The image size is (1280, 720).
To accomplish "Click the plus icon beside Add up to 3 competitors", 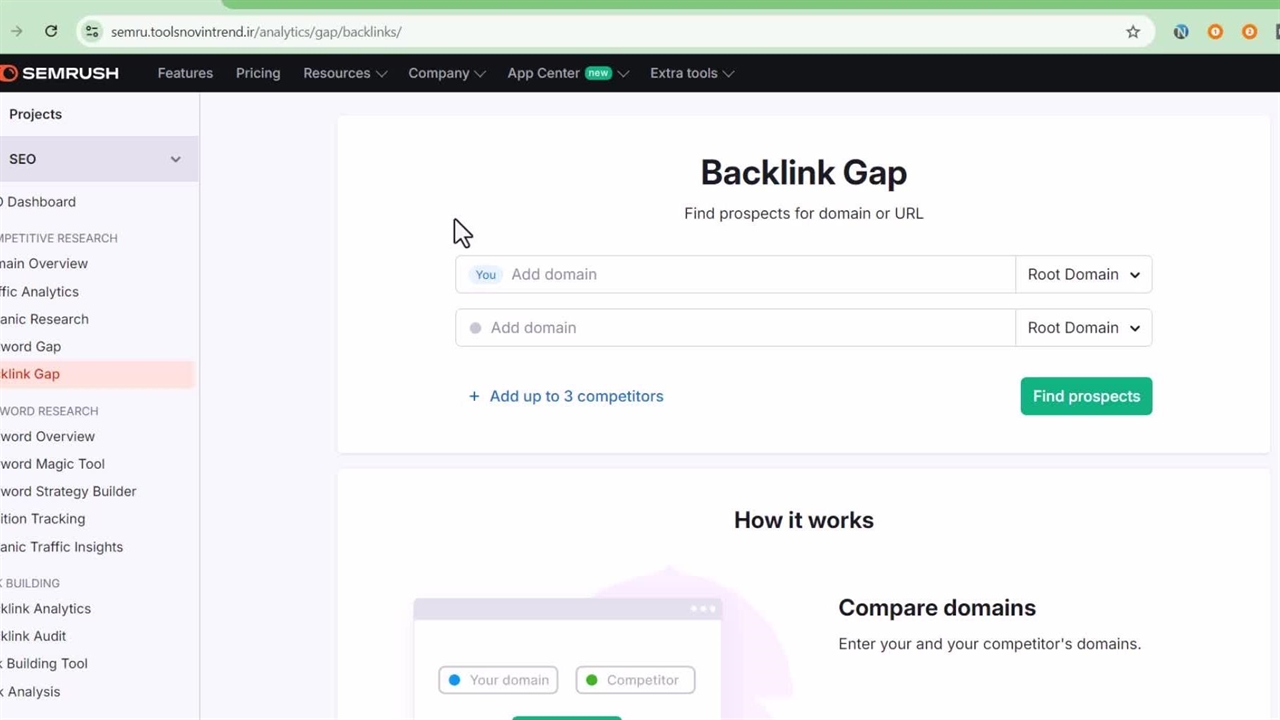I will [x=474, y=396].
